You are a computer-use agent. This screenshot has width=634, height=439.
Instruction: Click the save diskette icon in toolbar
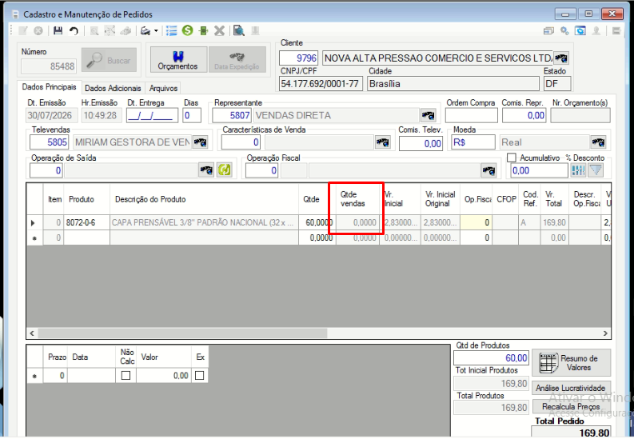coord(58,31)
